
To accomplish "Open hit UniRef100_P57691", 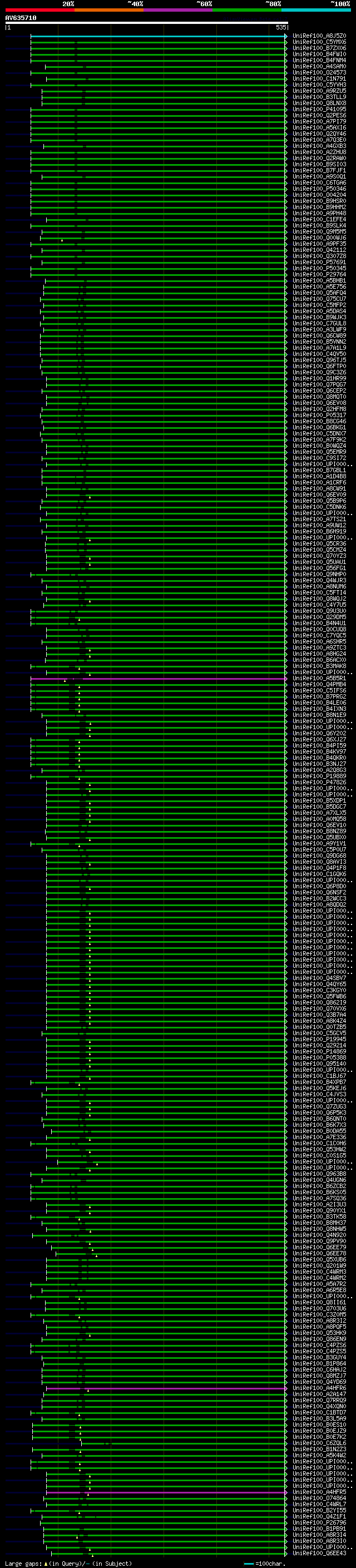I will 319,263.
